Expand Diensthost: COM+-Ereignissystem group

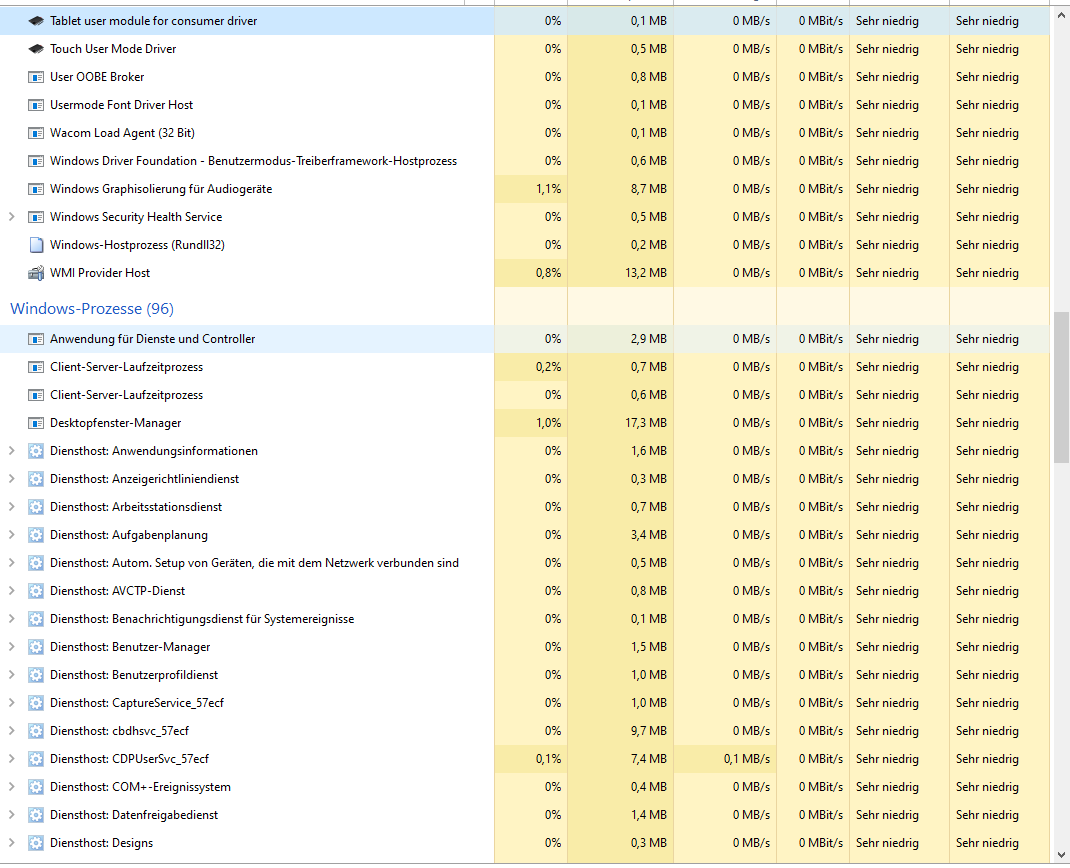[x=12, y=787]
